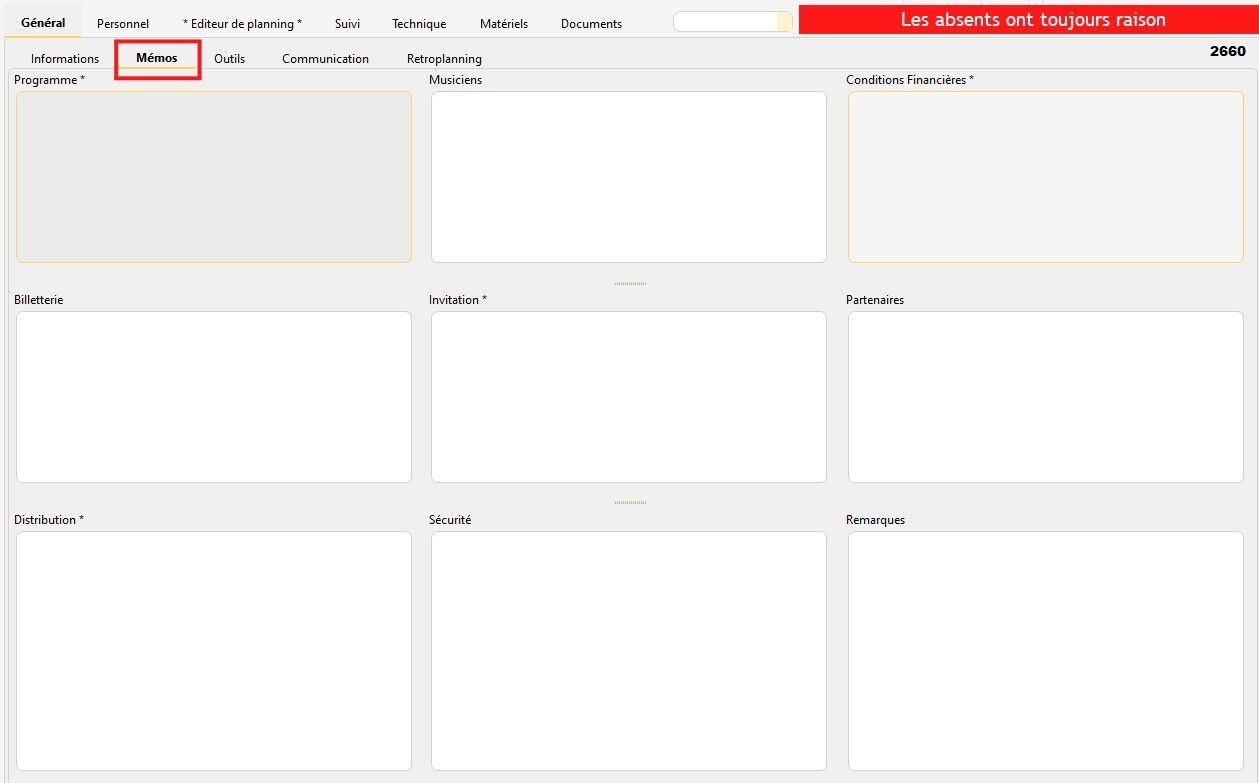The height and width of the screenshot is (783, 1259).
Task: Open the Personnel tab
Action: tap(123, 23)
